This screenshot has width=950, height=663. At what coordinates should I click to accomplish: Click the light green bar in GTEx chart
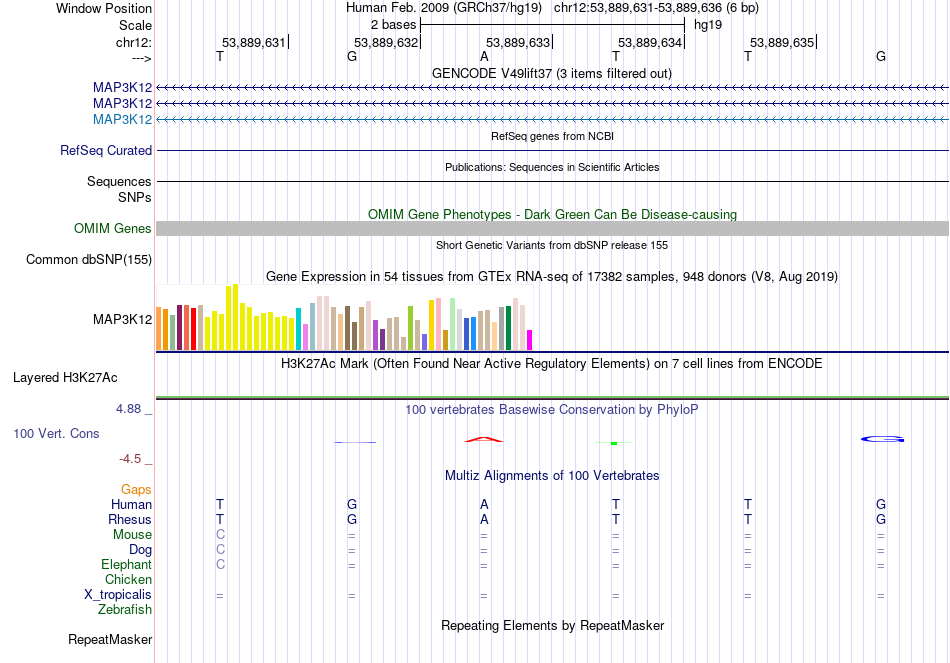452,324
